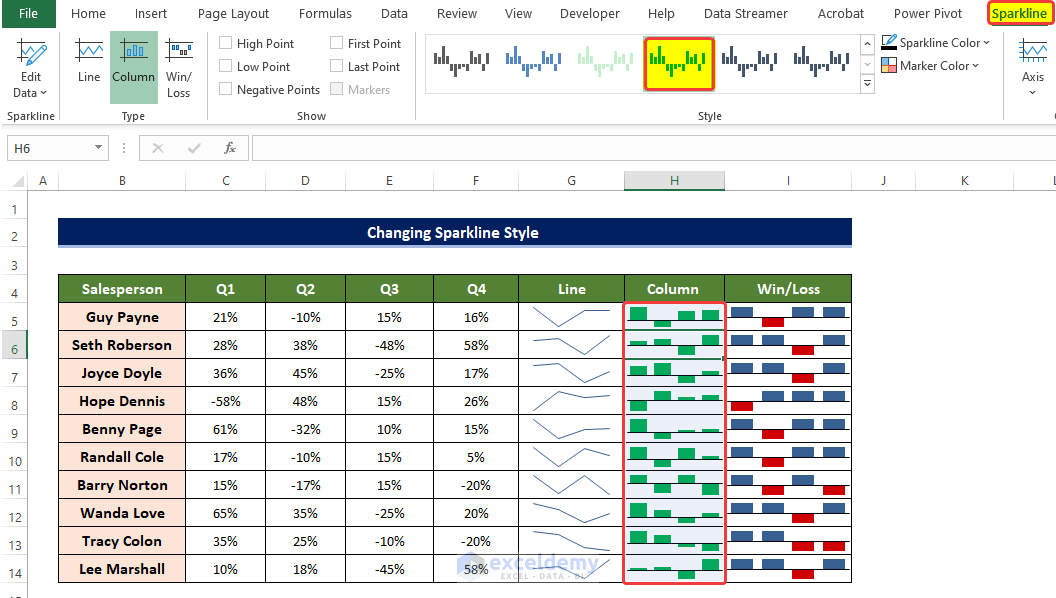Pick the sixth sparkline style thumbnail
Screen dimensions: 1056x598
tap(821, 62)
